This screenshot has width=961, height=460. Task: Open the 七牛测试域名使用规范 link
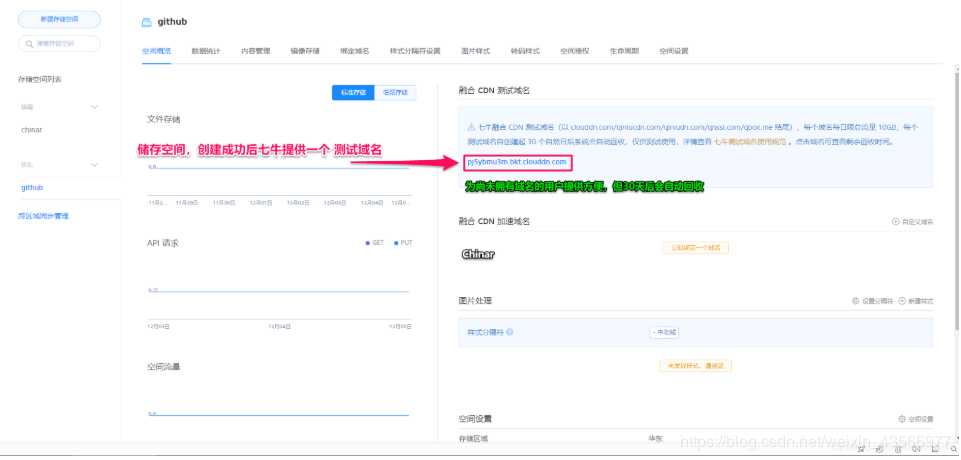coord(750,141)
